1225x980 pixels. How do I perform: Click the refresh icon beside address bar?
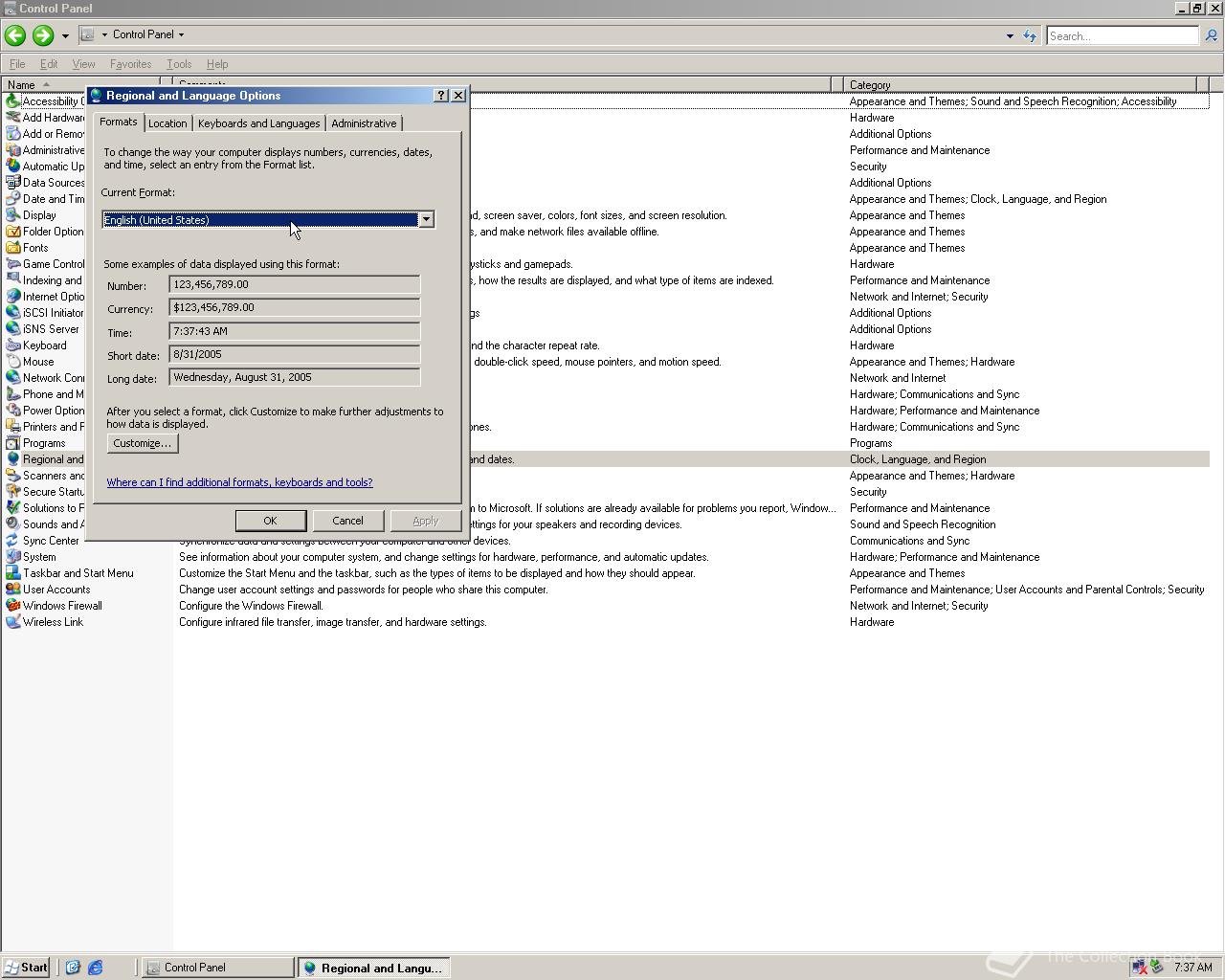[1030, 35]
